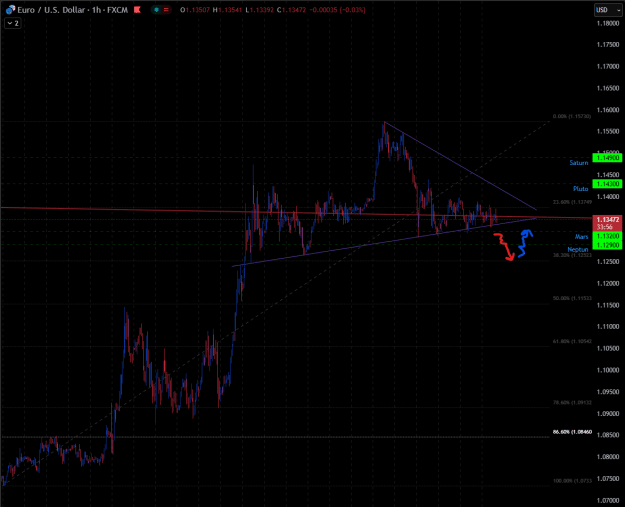Select the Neptun text label

click(578, 250)
